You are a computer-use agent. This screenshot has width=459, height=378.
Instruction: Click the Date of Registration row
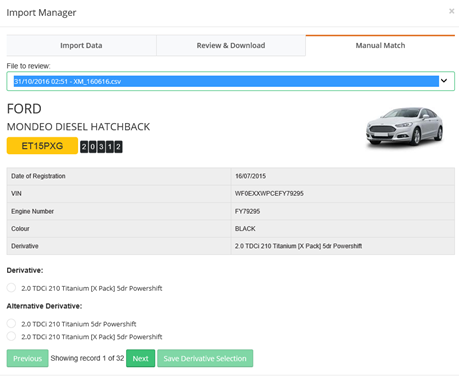(x=231, y=176)
